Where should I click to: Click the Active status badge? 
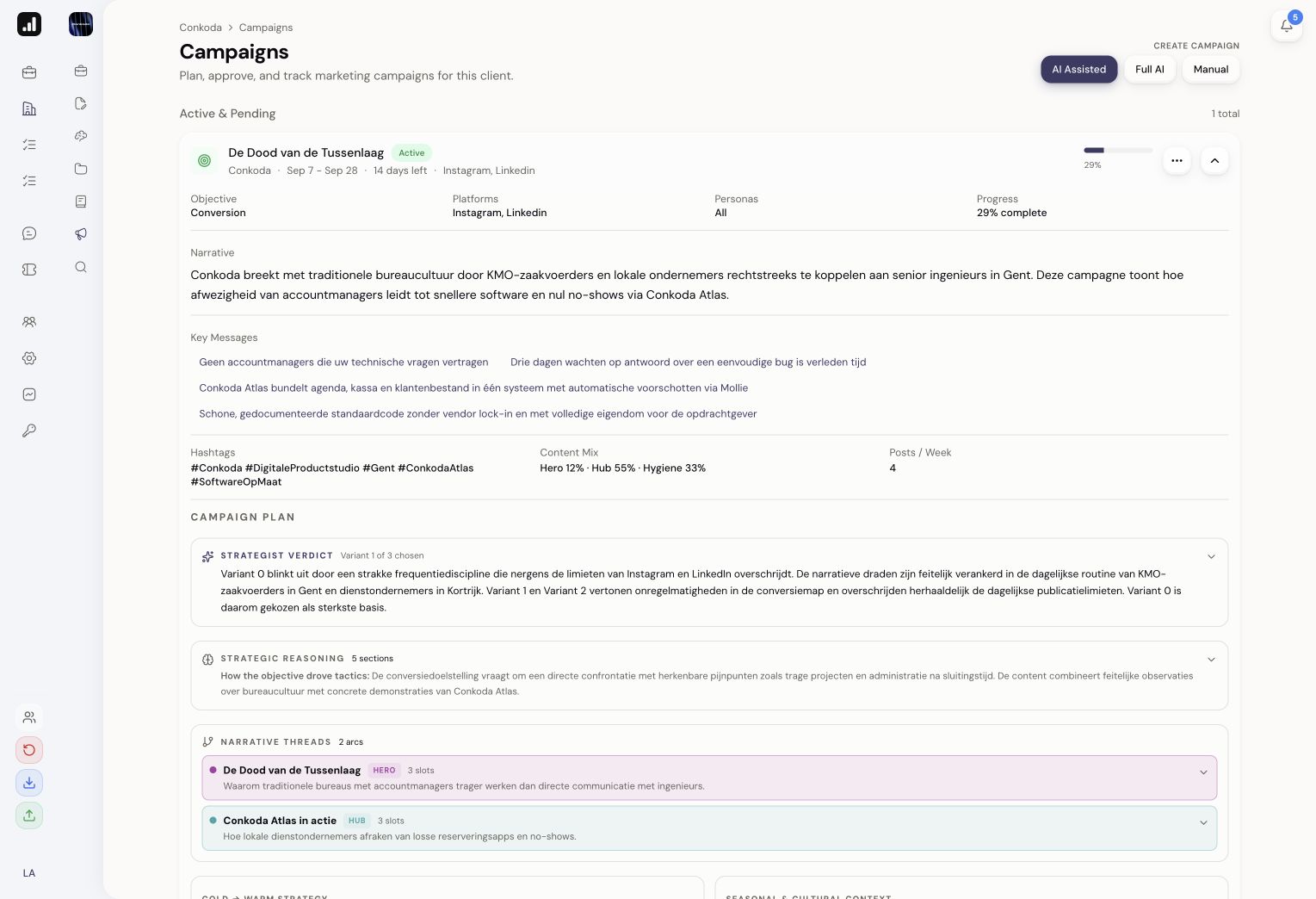411,152
